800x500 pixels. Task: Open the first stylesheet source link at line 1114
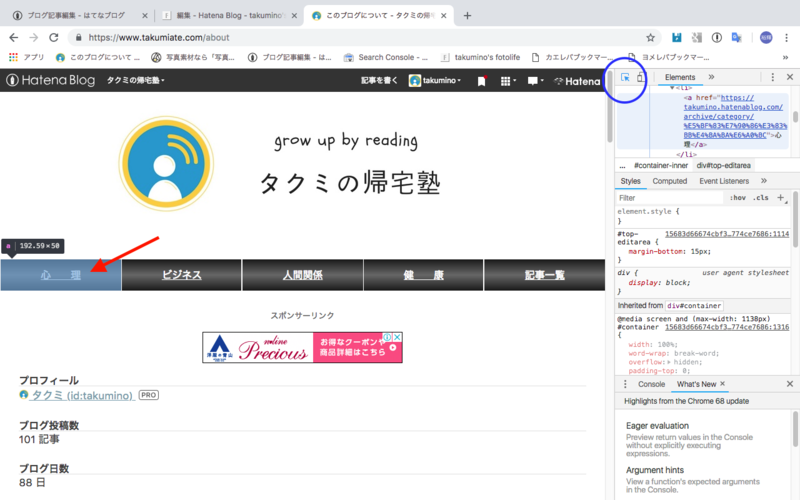point(727,234)
